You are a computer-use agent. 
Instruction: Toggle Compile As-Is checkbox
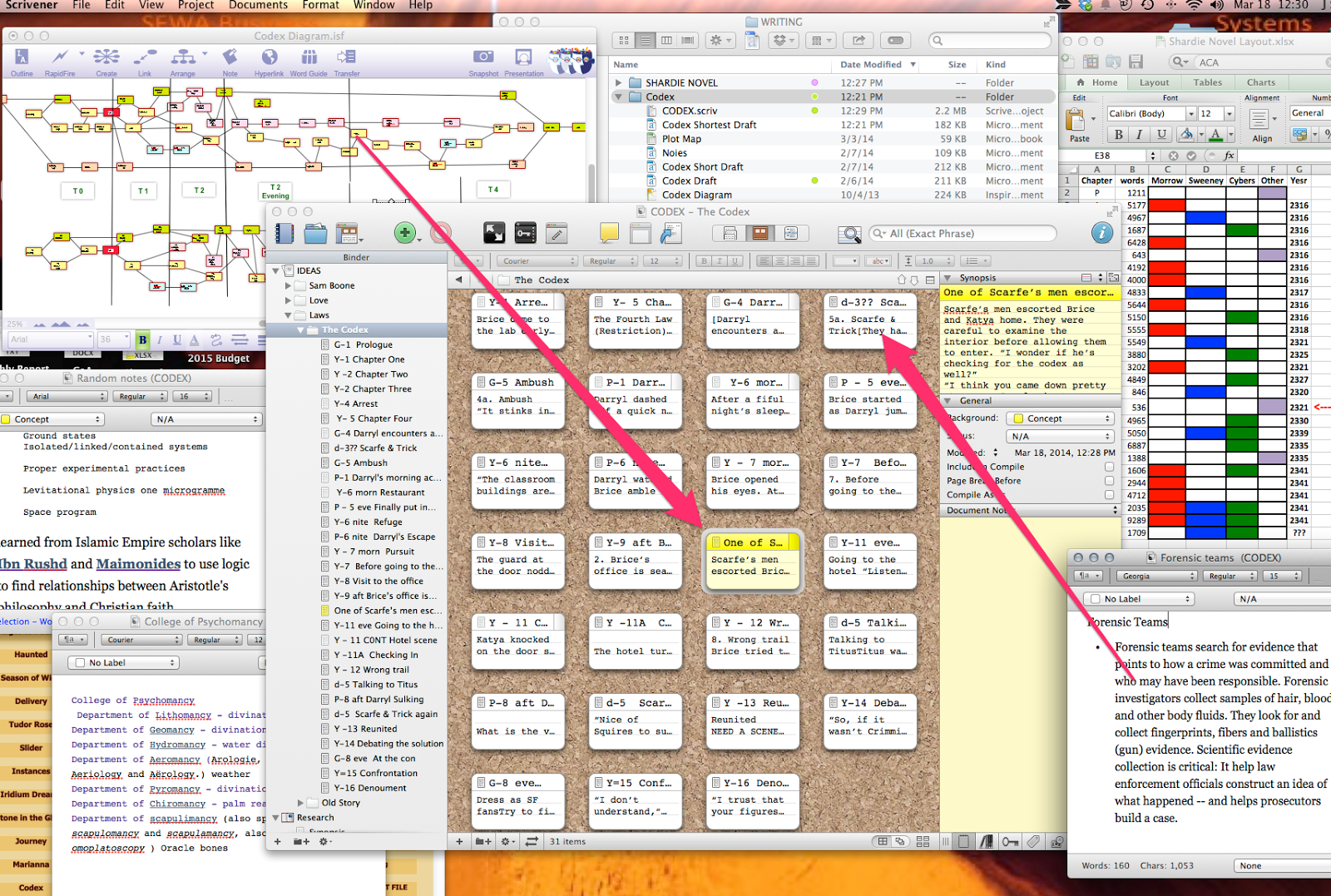pyautogui.click(x=1109, y=495)
